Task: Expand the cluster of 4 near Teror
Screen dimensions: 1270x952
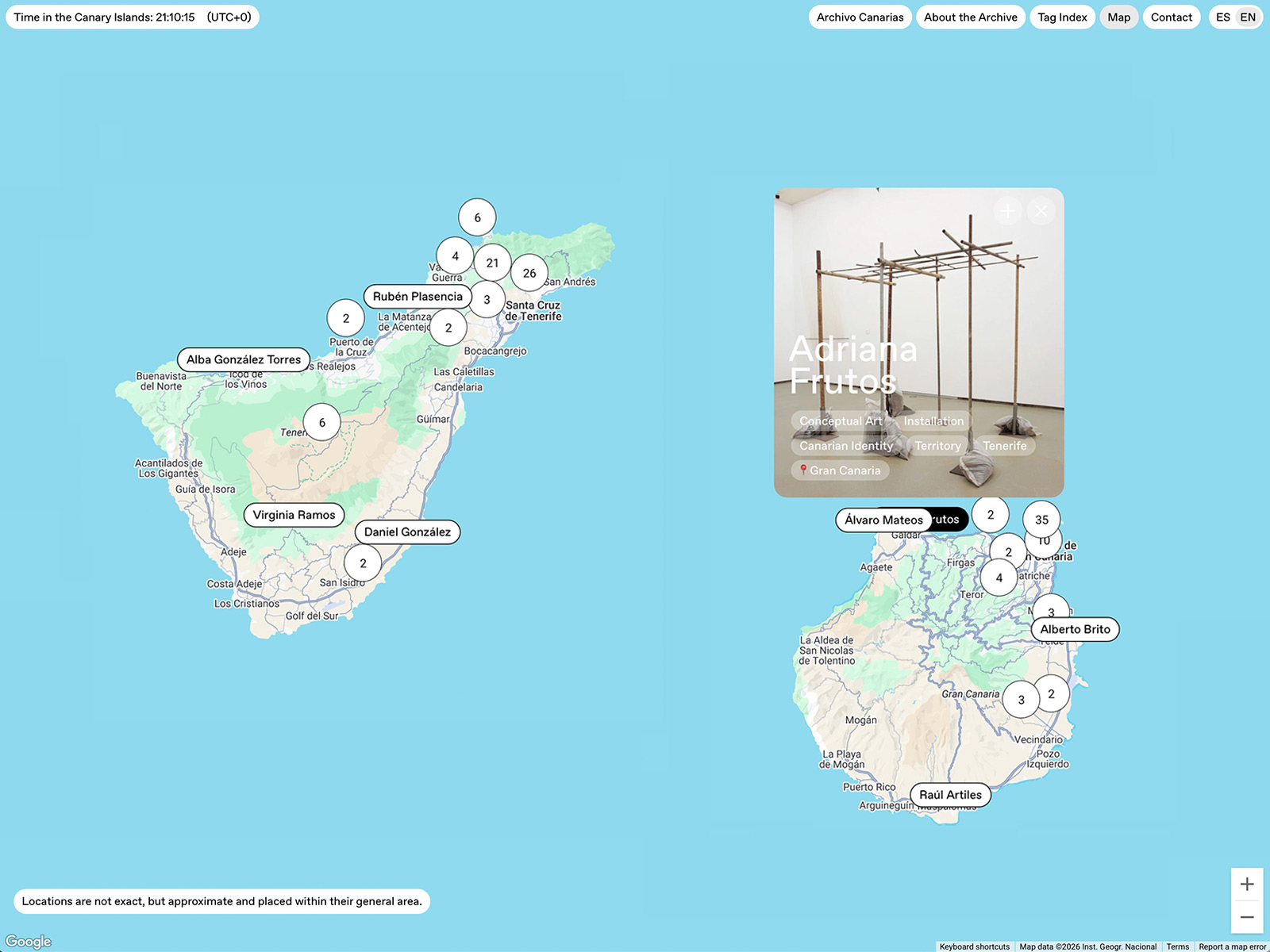Action: coord(999,578)
